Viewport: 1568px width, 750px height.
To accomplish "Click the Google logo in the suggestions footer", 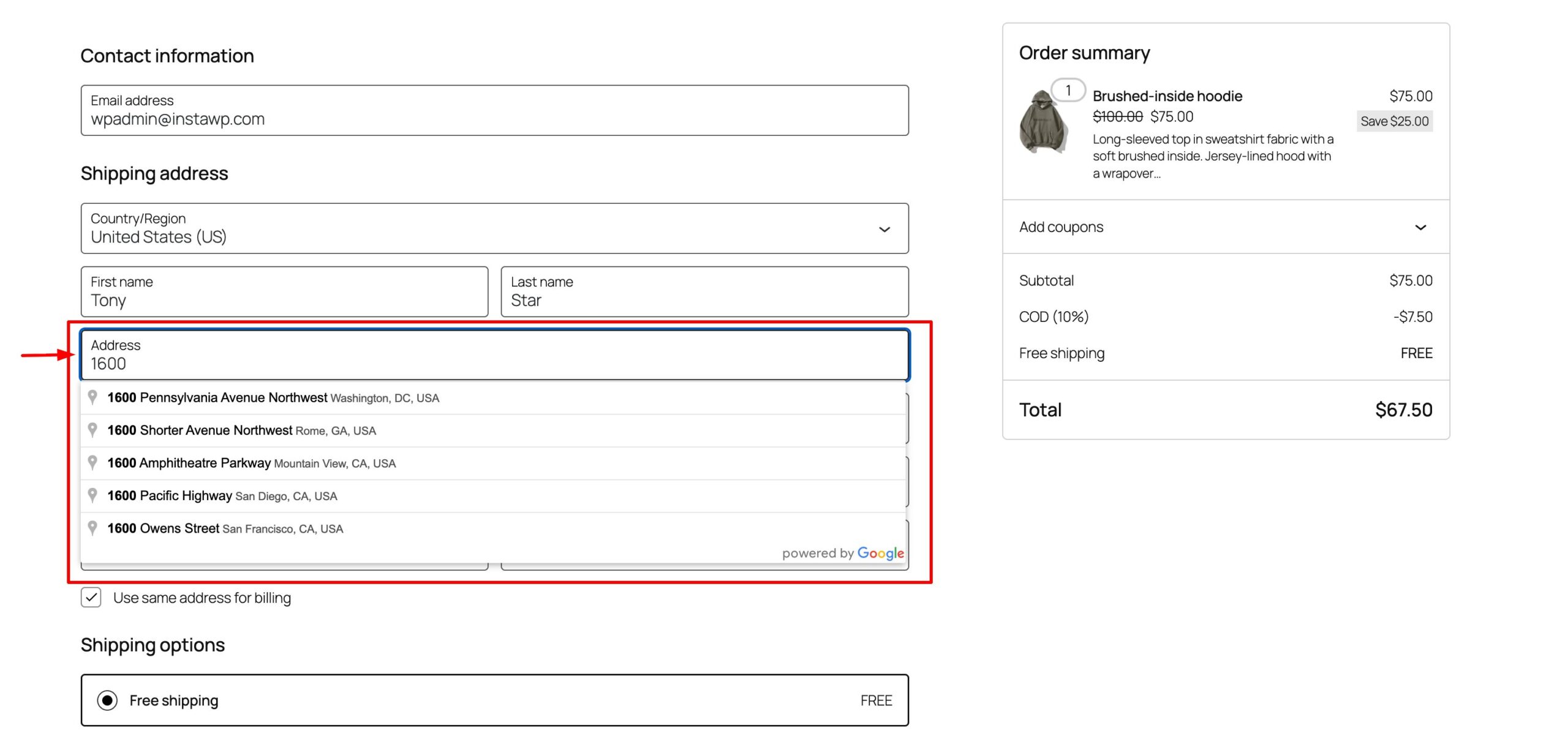I will tap(880, 553).
